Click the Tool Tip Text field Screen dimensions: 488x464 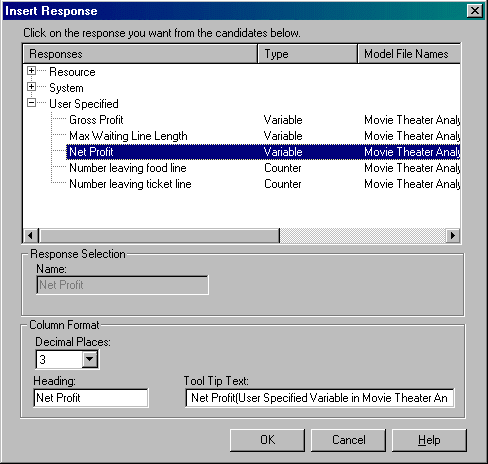point(320,398)
